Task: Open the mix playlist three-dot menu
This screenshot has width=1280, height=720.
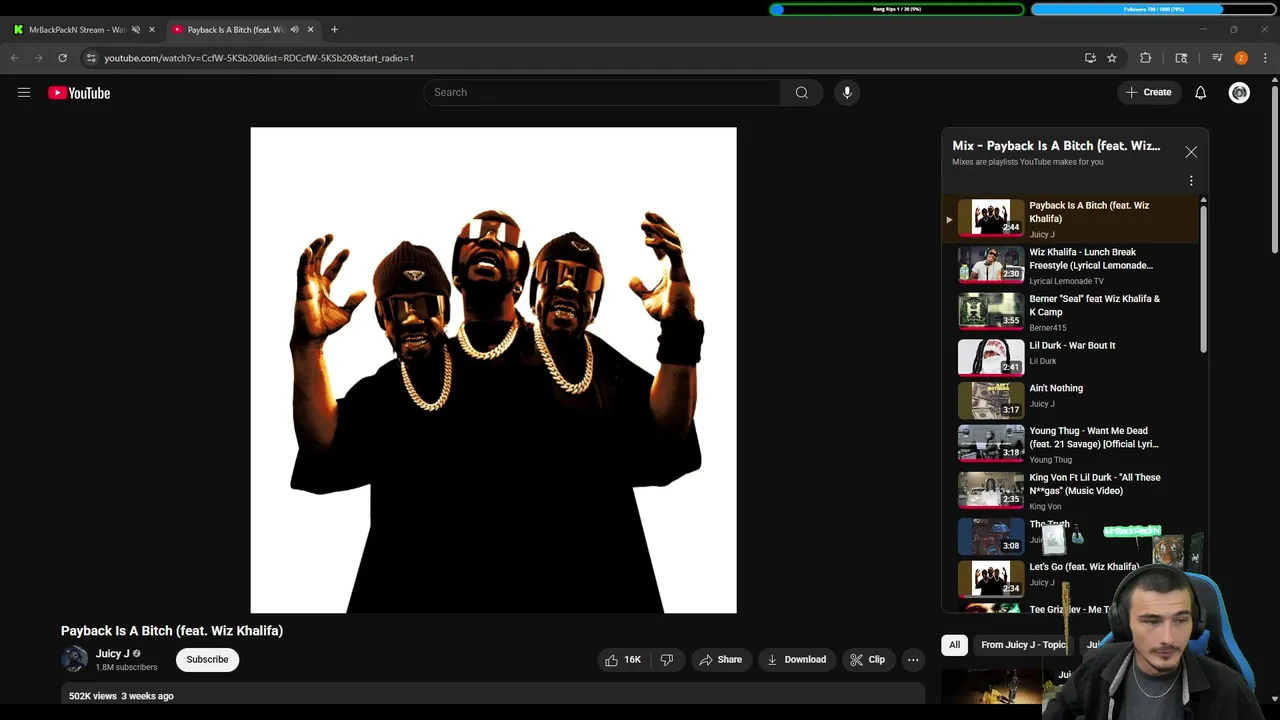Action: (1191, 181)
